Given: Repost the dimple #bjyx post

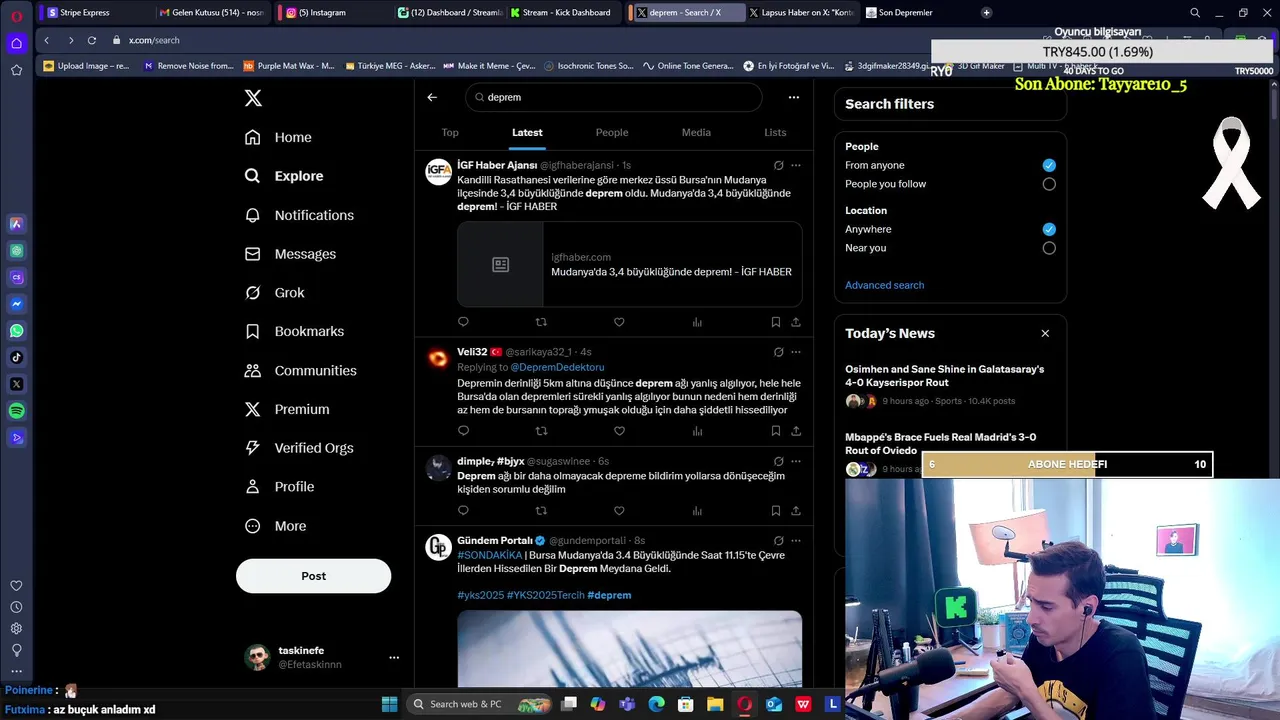Looking at the screenshot, I should (541, 511).
